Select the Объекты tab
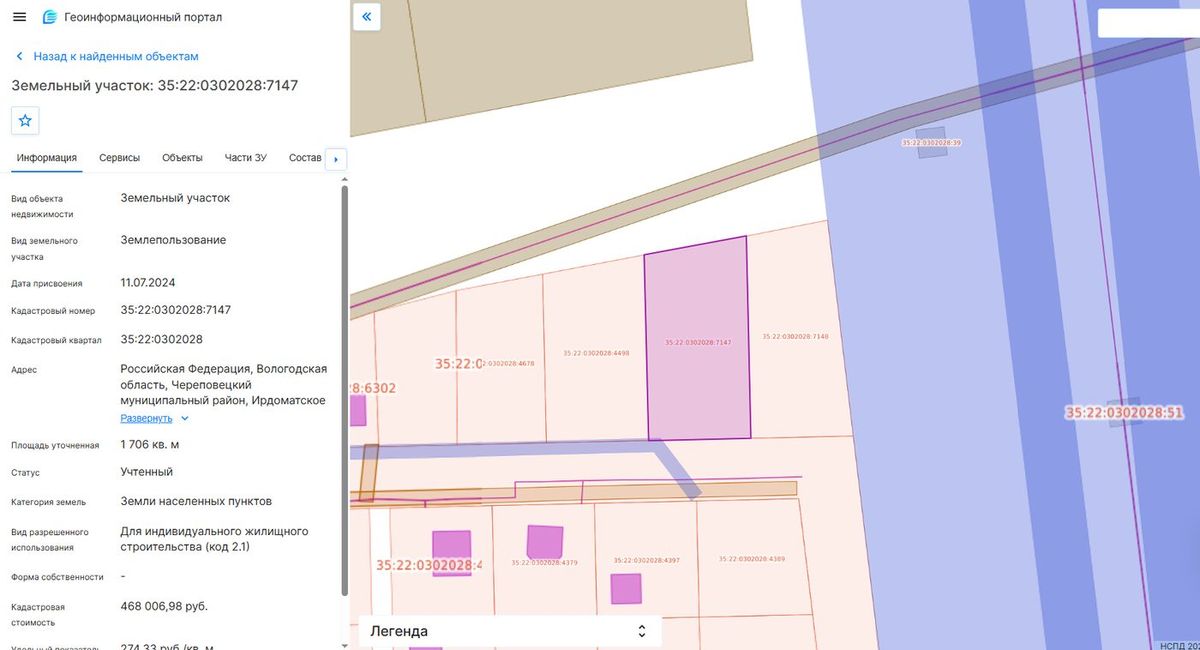1200x650 pixels. 182,158
